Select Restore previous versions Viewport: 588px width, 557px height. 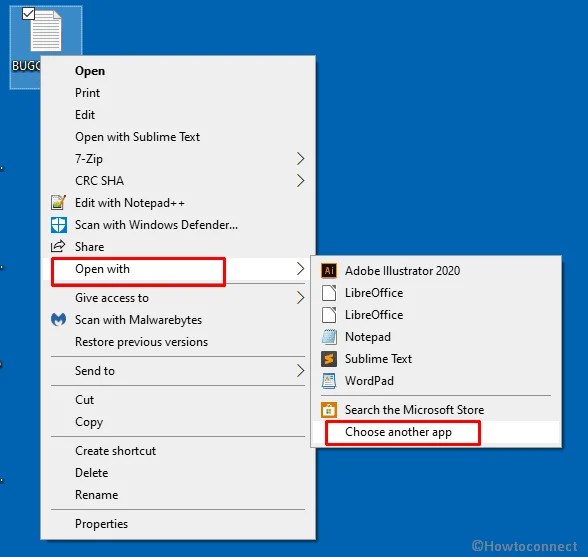pyautogui.click(x=178, y=342)
